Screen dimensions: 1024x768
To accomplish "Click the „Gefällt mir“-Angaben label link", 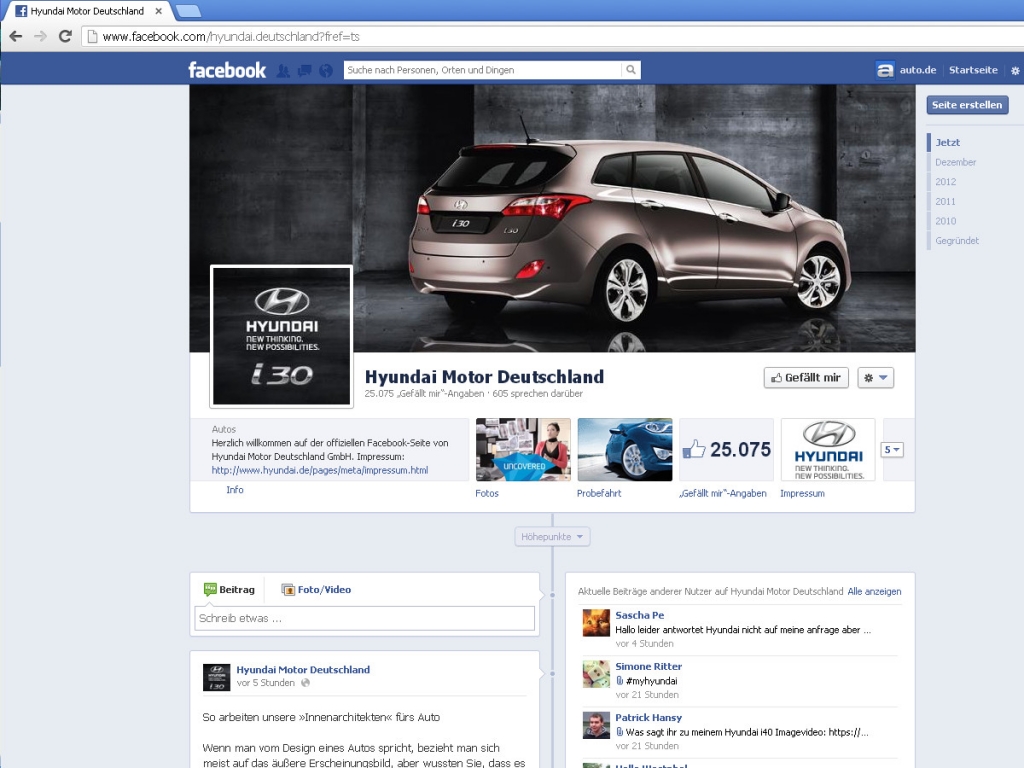I will click(723, 493).
